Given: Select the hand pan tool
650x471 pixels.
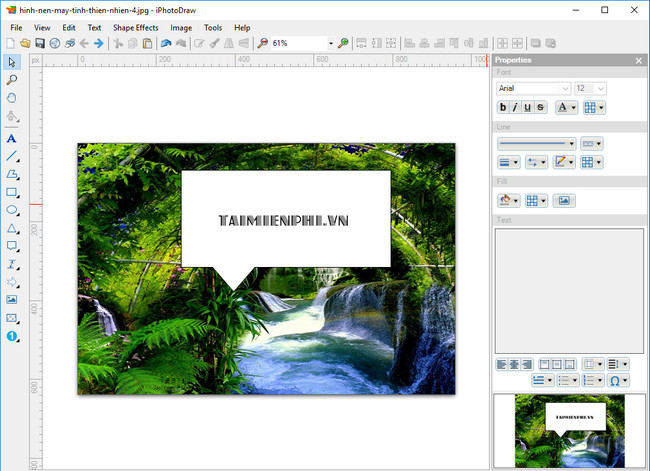Looking at the screenshot, I should pos(12,98).
